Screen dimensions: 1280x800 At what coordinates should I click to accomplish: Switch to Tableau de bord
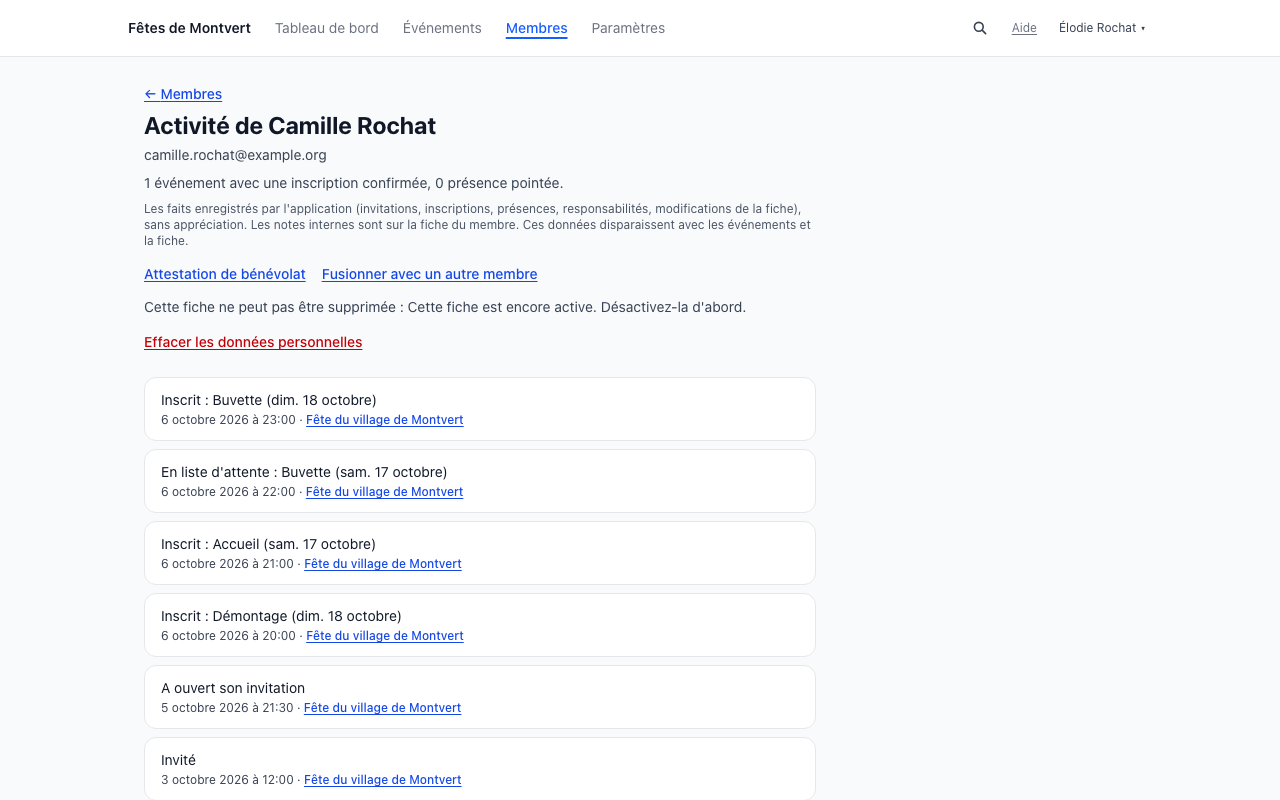coord(327,28)
